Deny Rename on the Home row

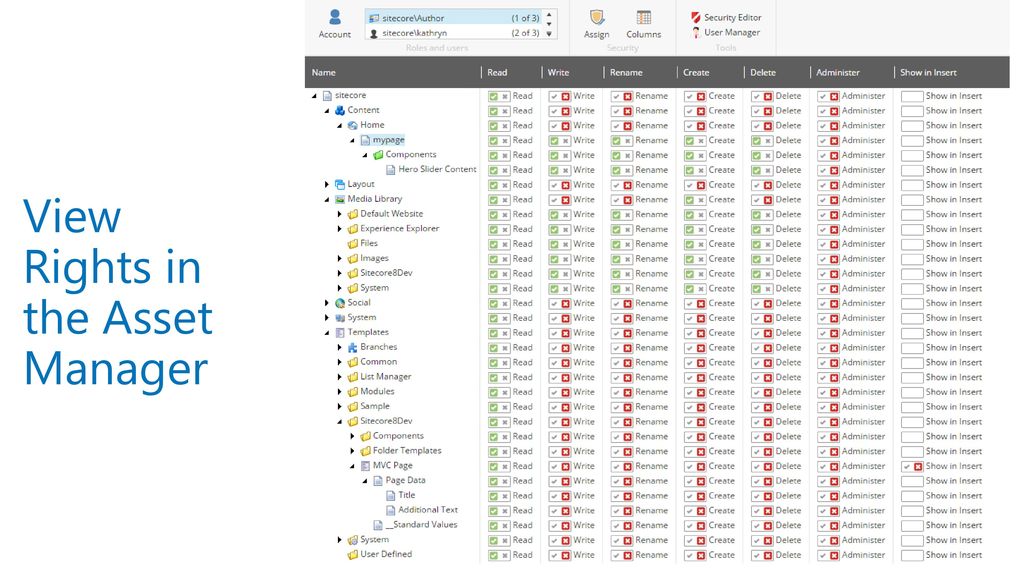pos(628,125)
